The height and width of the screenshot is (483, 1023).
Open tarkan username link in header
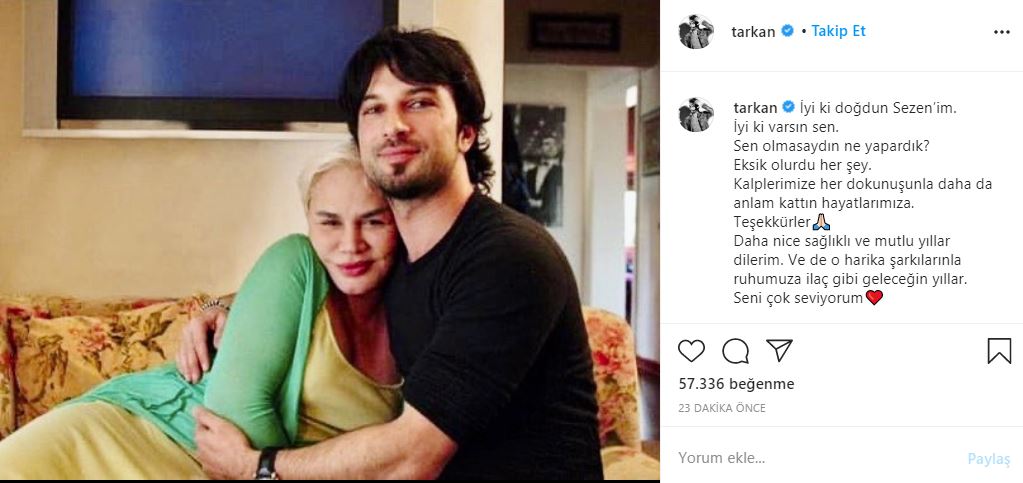click(x=754, y=31)
